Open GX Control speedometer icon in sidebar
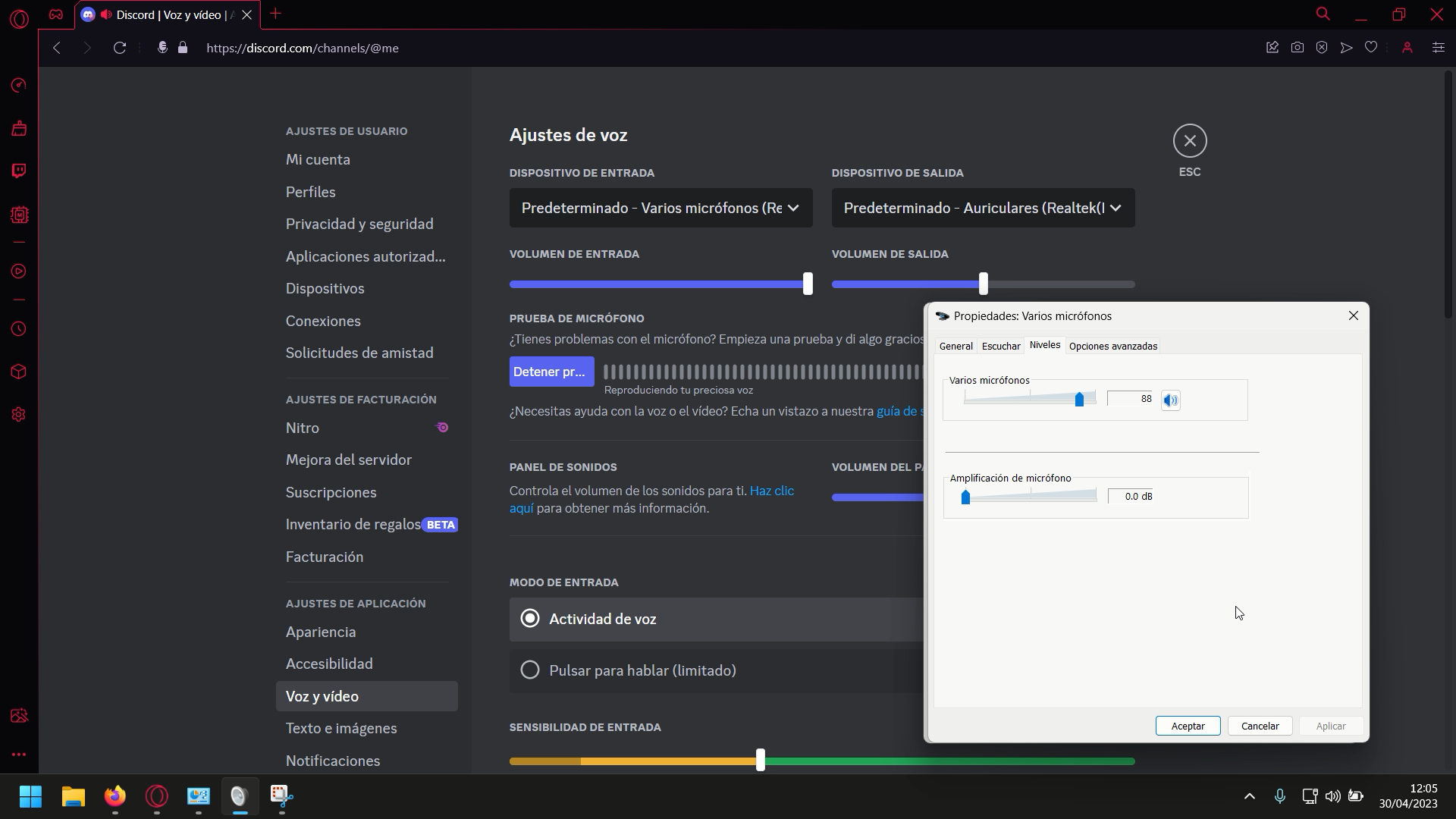Image resolution: width=1456 pixels, height=819 pixels. tap(19, 85)
